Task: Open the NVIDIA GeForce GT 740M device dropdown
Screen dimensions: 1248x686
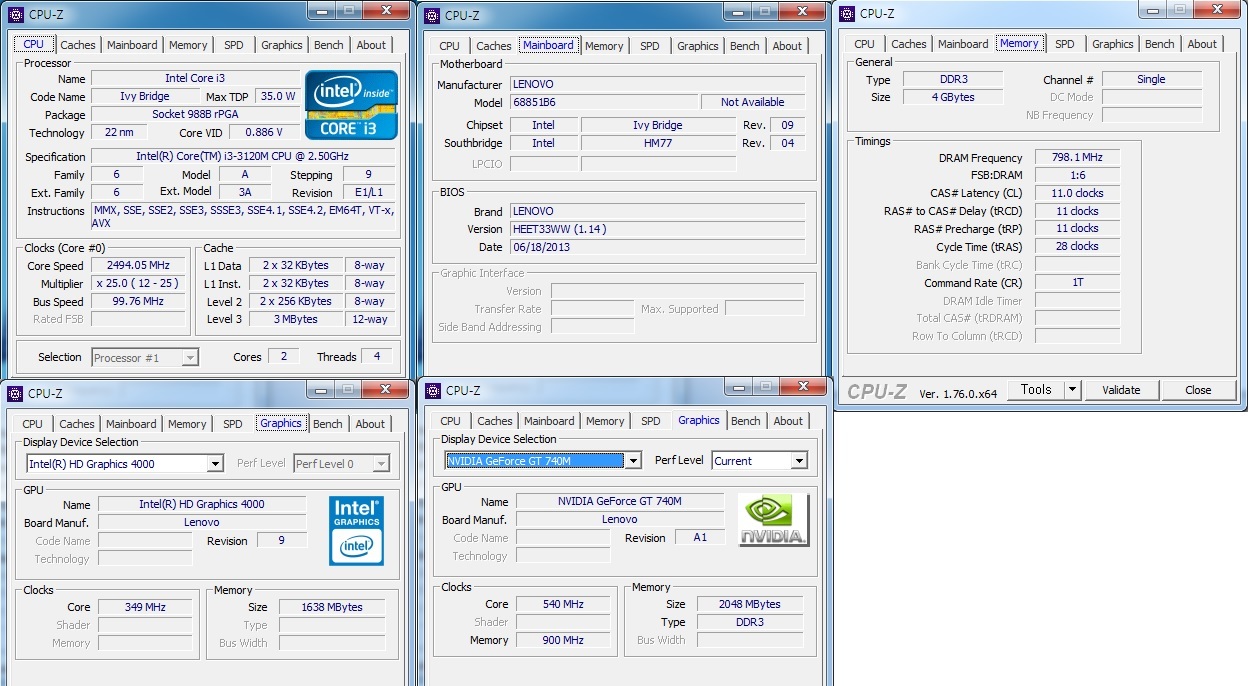Action: 632,461
